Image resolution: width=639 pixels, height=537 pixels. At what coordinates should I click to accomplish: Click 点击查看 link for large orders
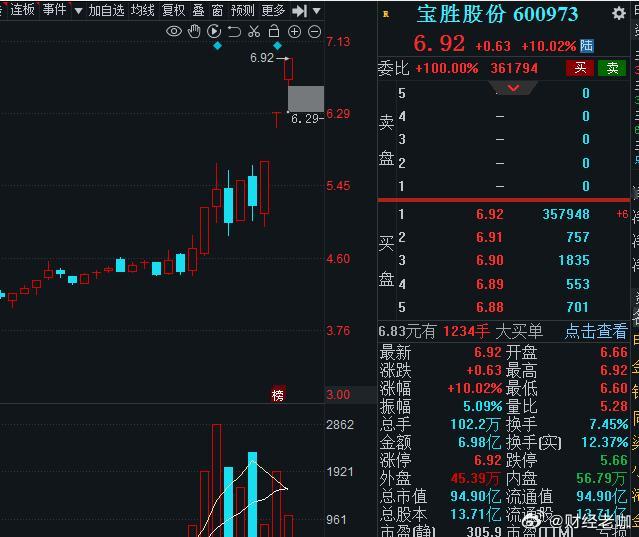pyautogui.click(x=596, y=331)
